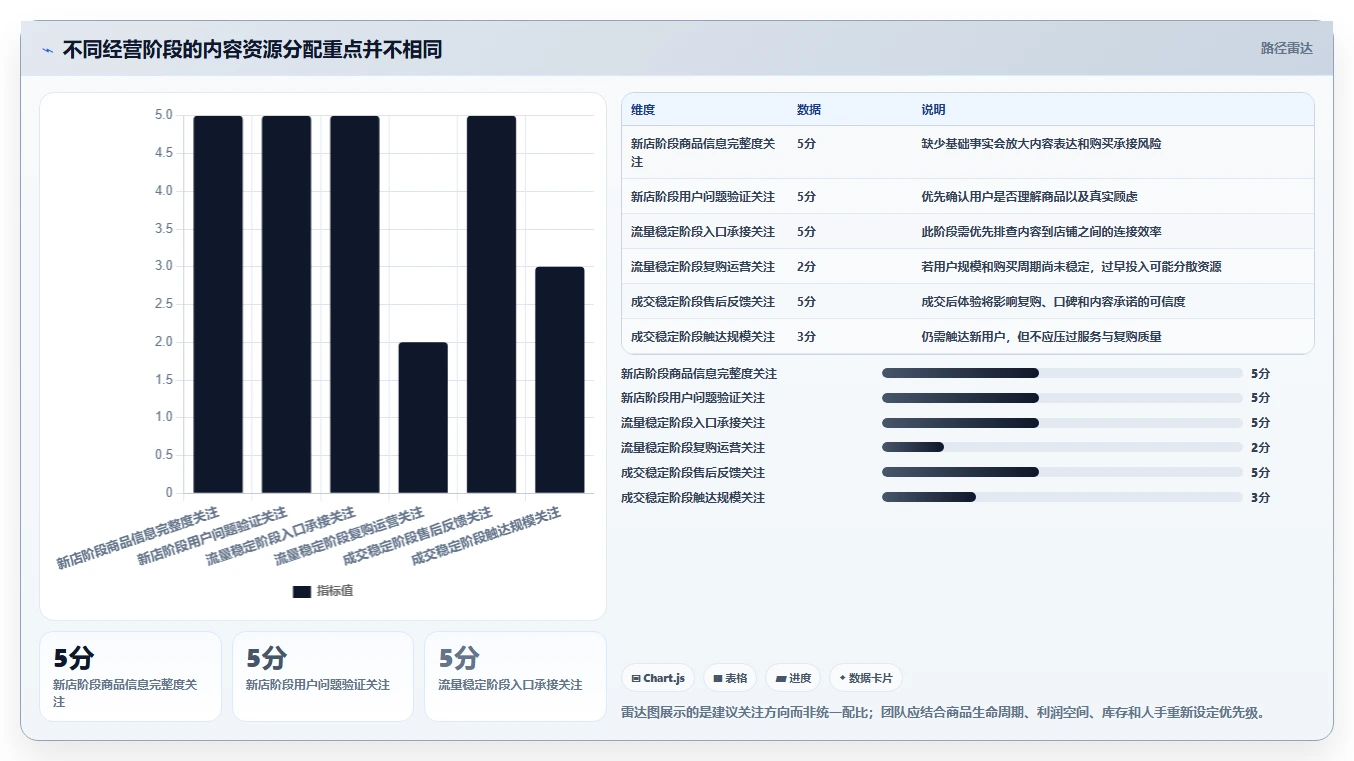Viewport: 1354px width, 761px height.
Task: Click the 成交稳定阶段触达规模关注 progress bar
Action: click(x=1062, y=497)
